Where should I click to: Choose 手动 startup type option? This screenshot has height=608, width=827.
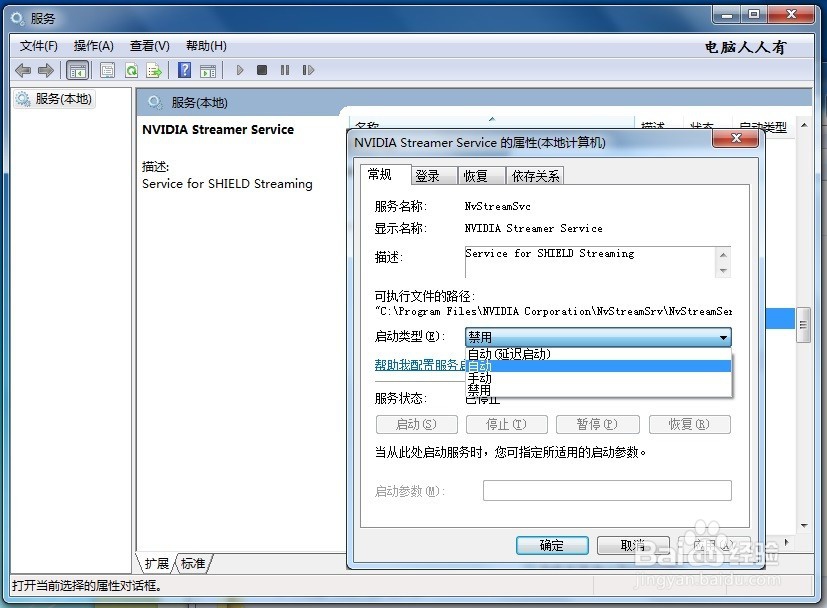click(x=599, y=378)
